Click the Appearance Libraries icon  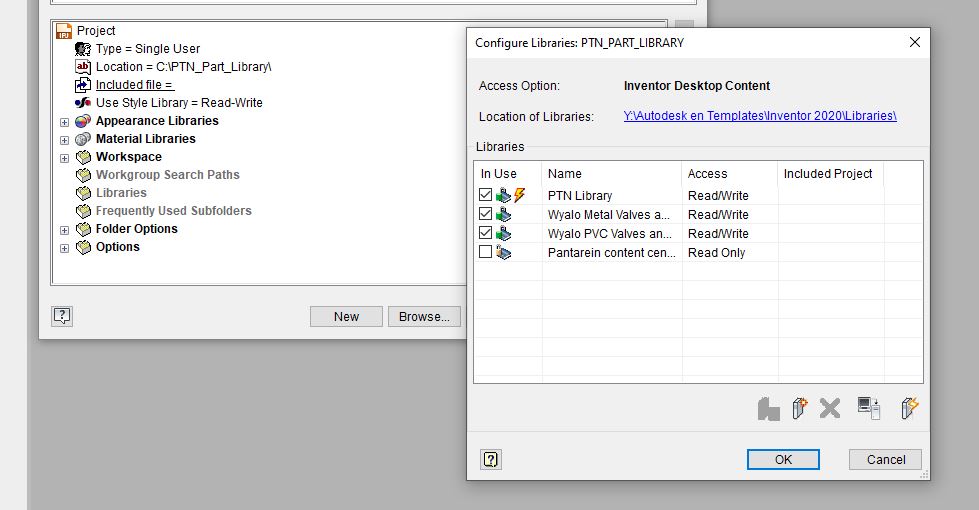[x=83, y=121]
